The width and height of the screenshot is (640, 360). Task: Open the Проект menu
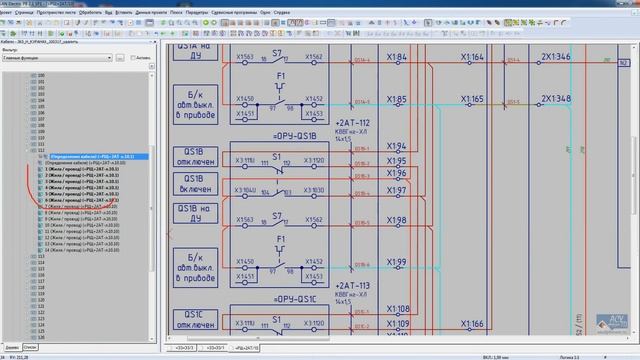[5, 13]
